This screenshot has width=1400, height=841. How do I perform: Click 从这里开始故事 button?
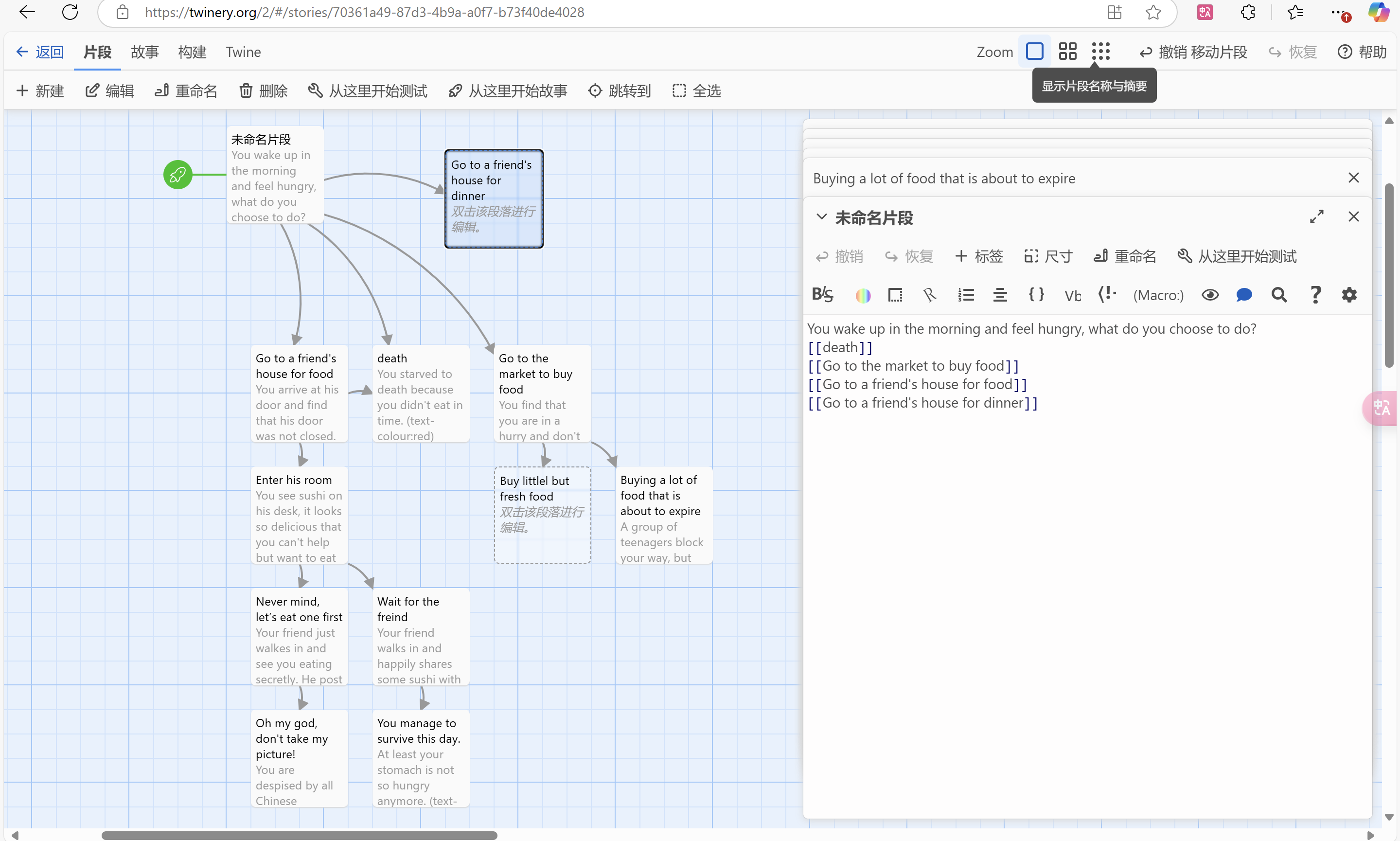point(508,90)
